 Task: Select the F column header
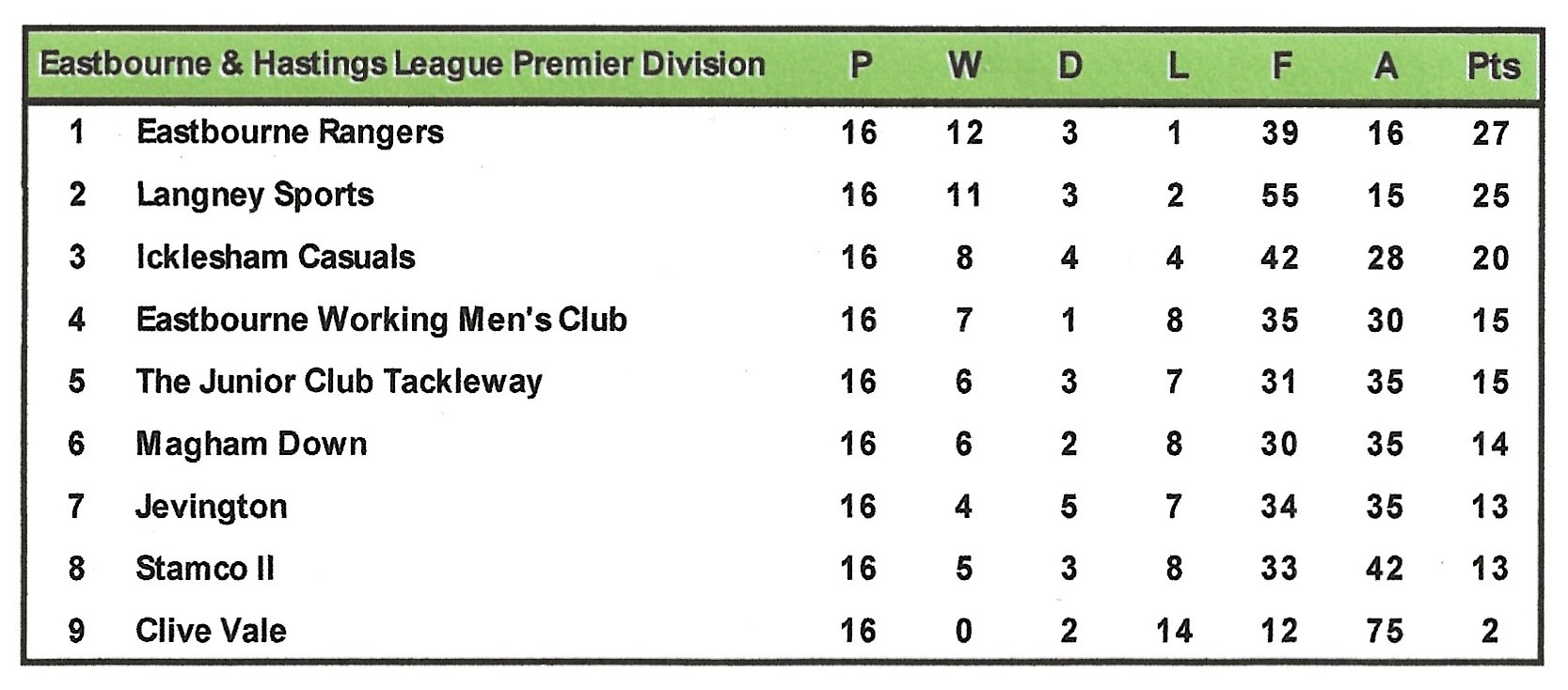click(1280, 66)
